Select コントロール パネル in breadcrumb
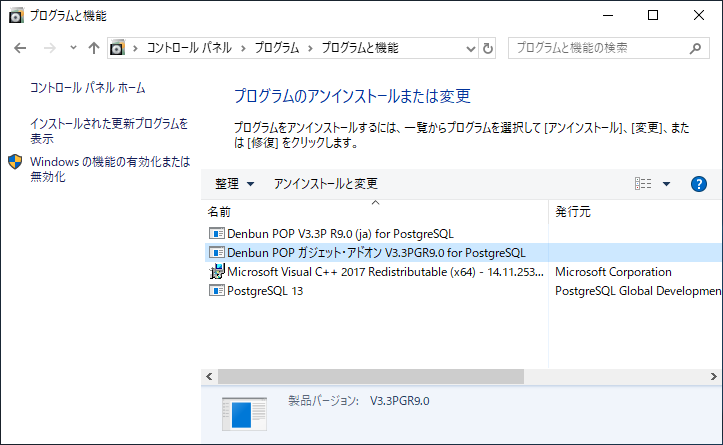 point(189,48)
